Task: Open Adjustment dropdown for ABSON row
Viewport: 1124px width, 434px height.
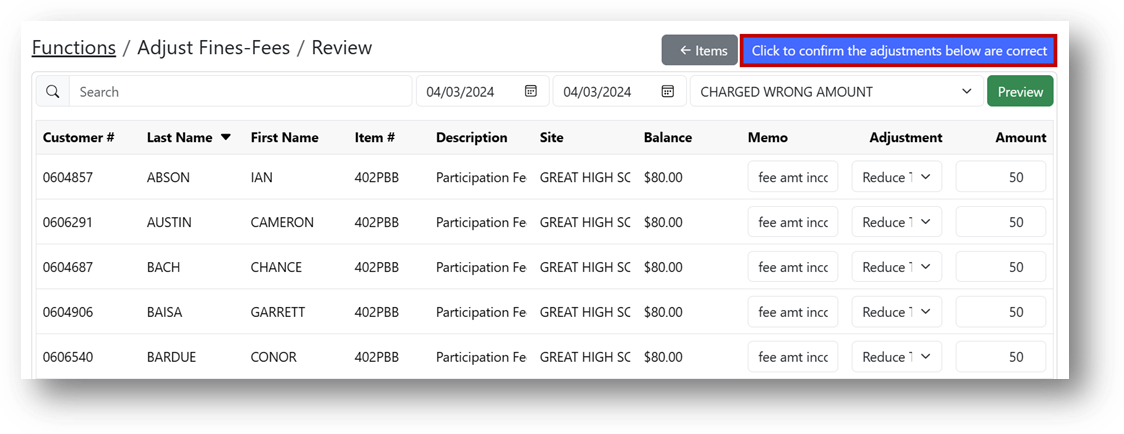Action: tap(897, 177)
